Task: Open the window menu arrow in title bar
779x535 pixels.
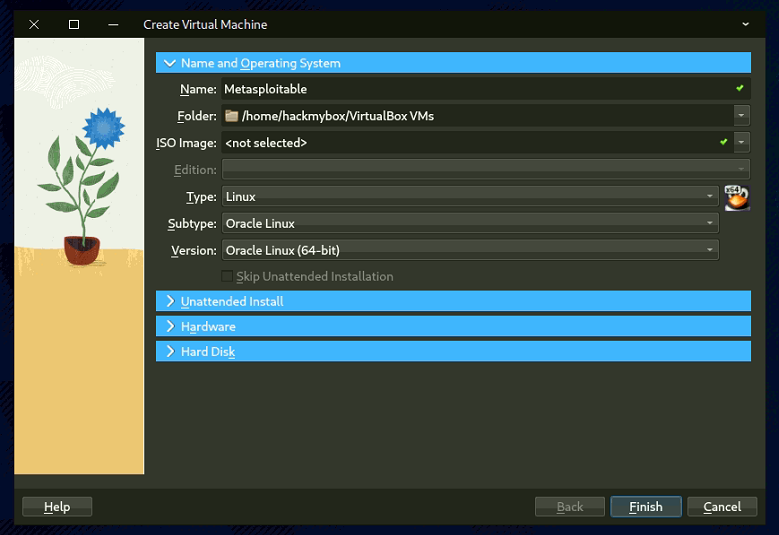Action: pos(745,24)
